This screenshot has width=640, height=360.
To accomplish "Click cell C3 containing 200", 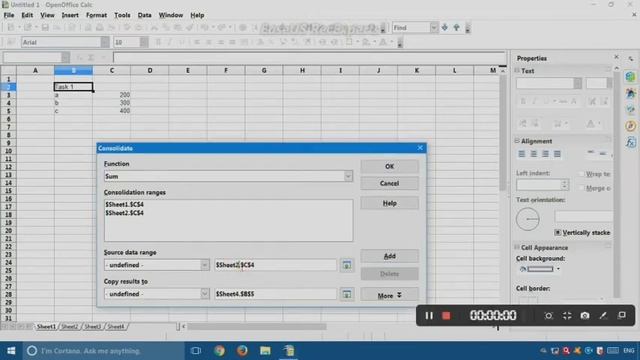I will tap(111, 95).
